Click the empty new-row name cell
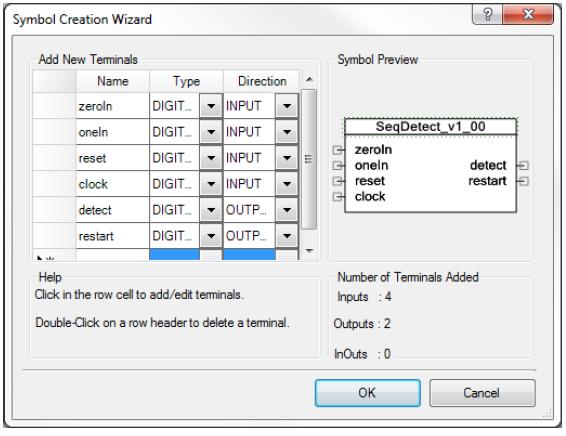566x436 pixels. click(113, 254)
